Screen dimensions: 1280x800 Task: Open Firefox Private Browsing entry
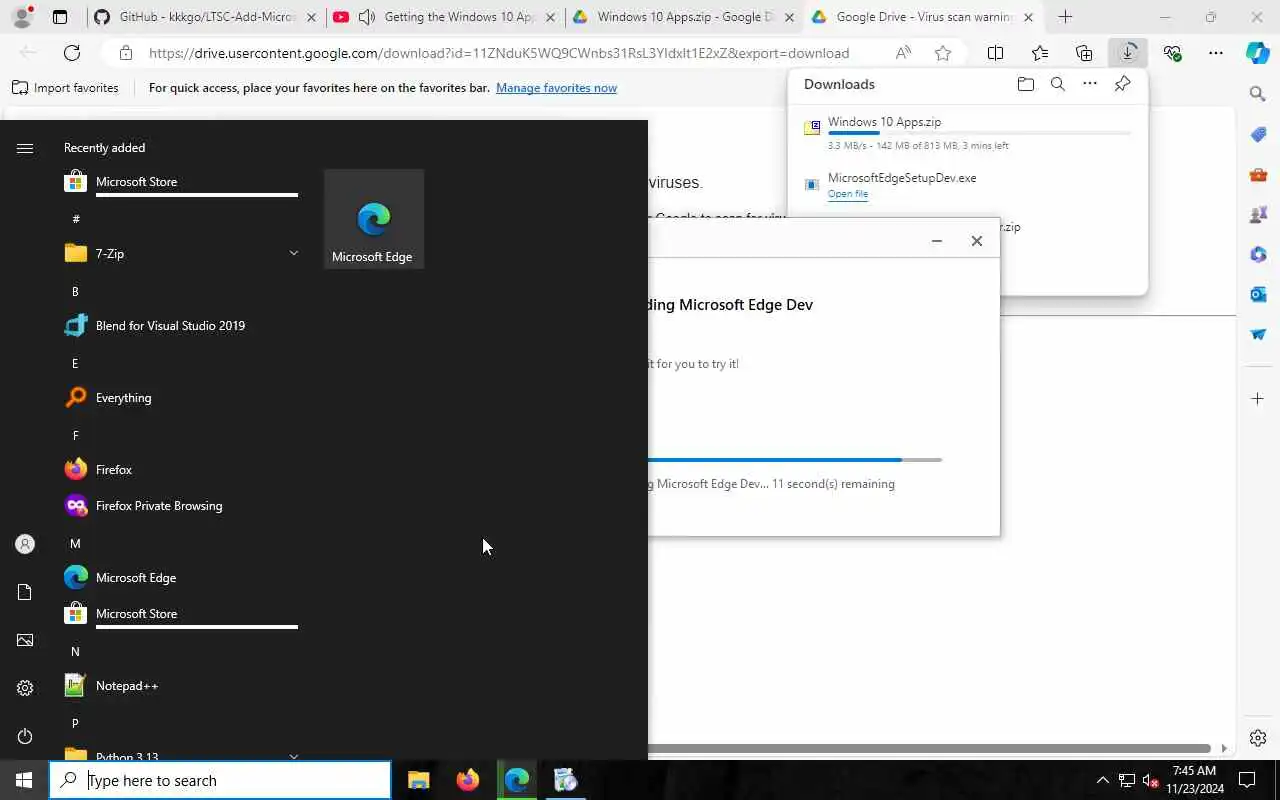tap(180, 505)
